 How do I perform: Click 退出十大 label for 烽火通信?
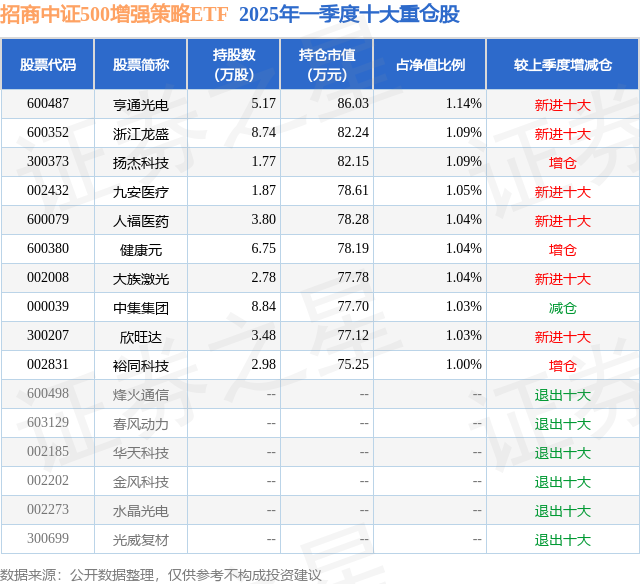click(562, 394)
